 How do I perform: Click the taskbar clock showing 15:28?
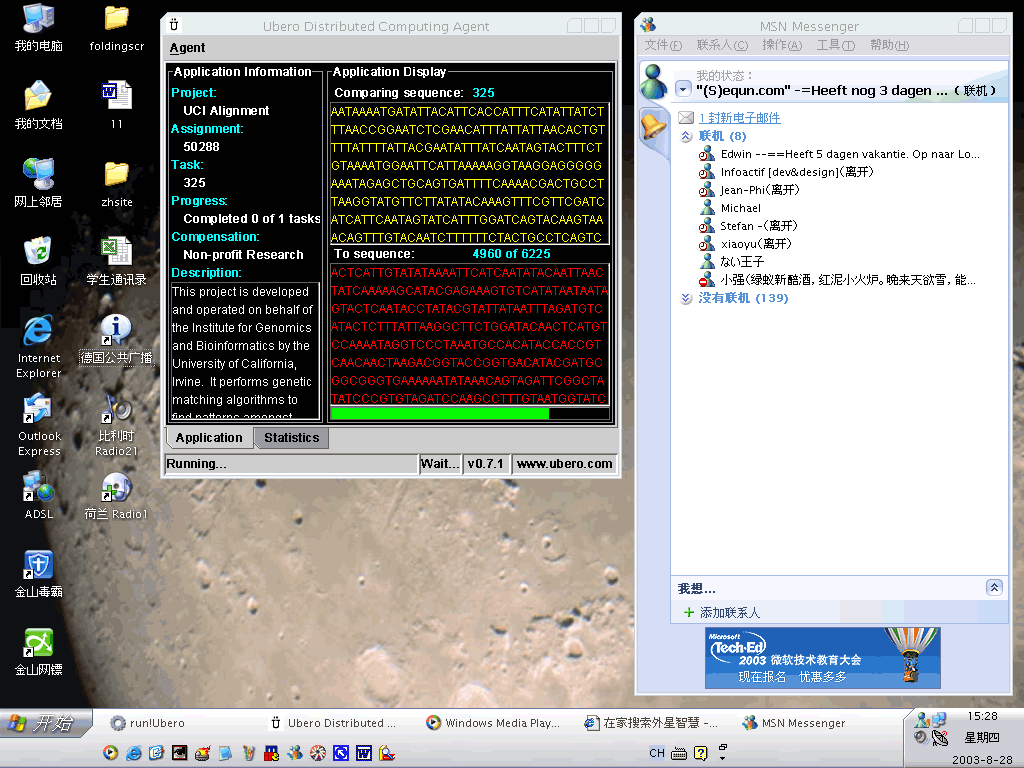pos(982,716)
